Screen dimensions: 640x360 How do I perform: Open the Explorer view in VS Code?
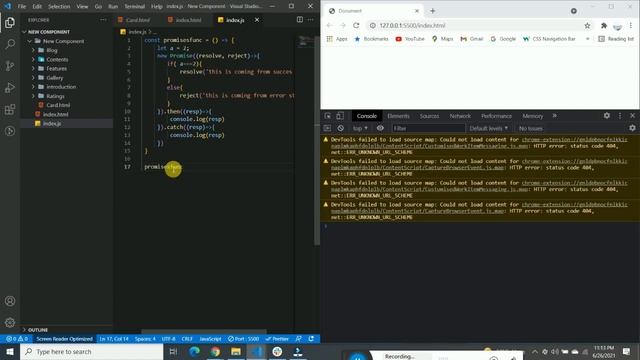(10, 22)
